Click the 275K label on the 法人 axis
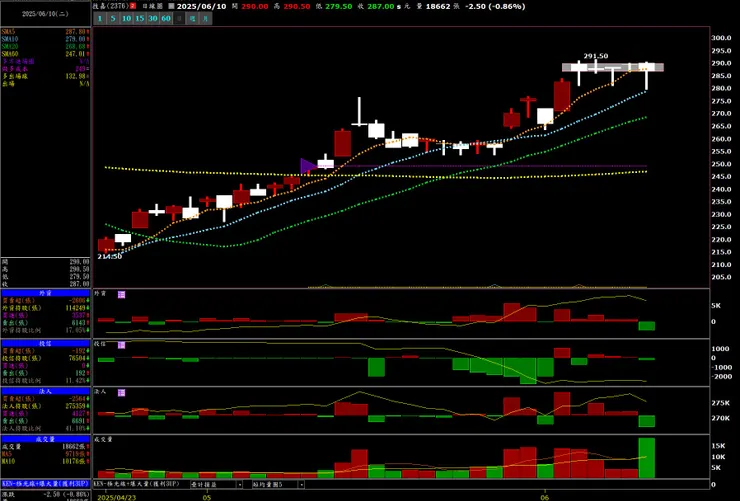 721,403
